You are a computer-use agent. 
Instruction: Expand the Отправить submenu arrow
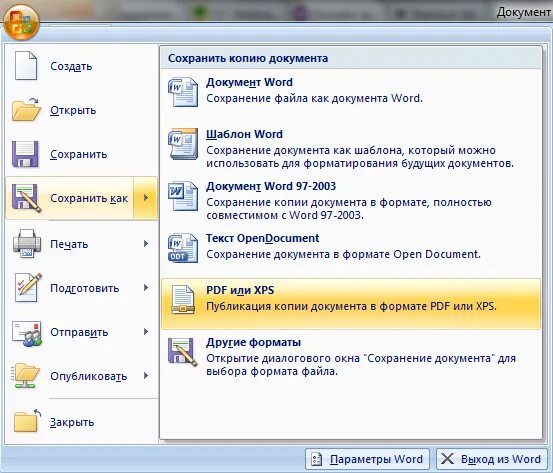146,332
